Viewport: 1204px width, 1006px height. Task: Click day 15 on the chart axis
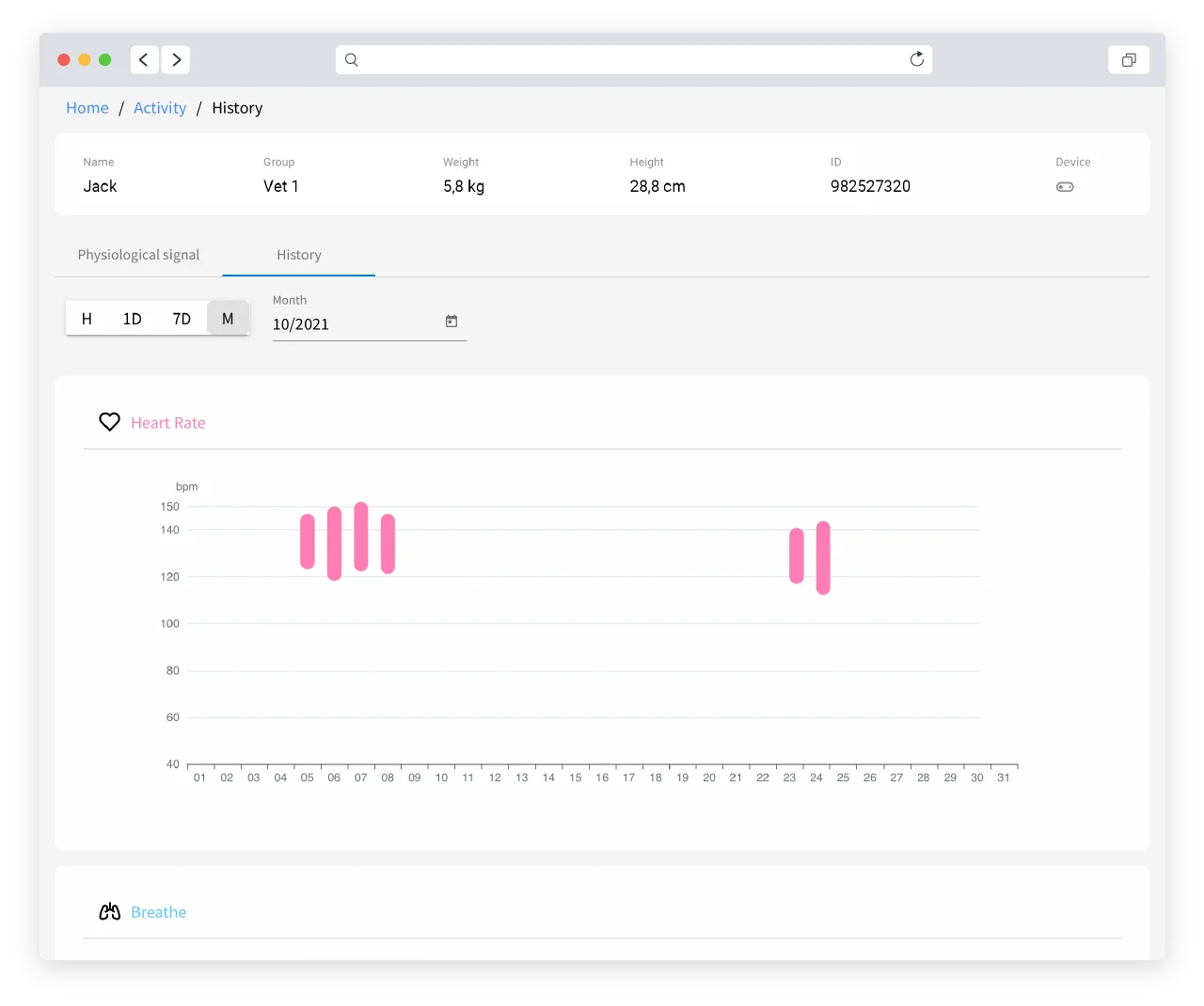coord(575,778)
